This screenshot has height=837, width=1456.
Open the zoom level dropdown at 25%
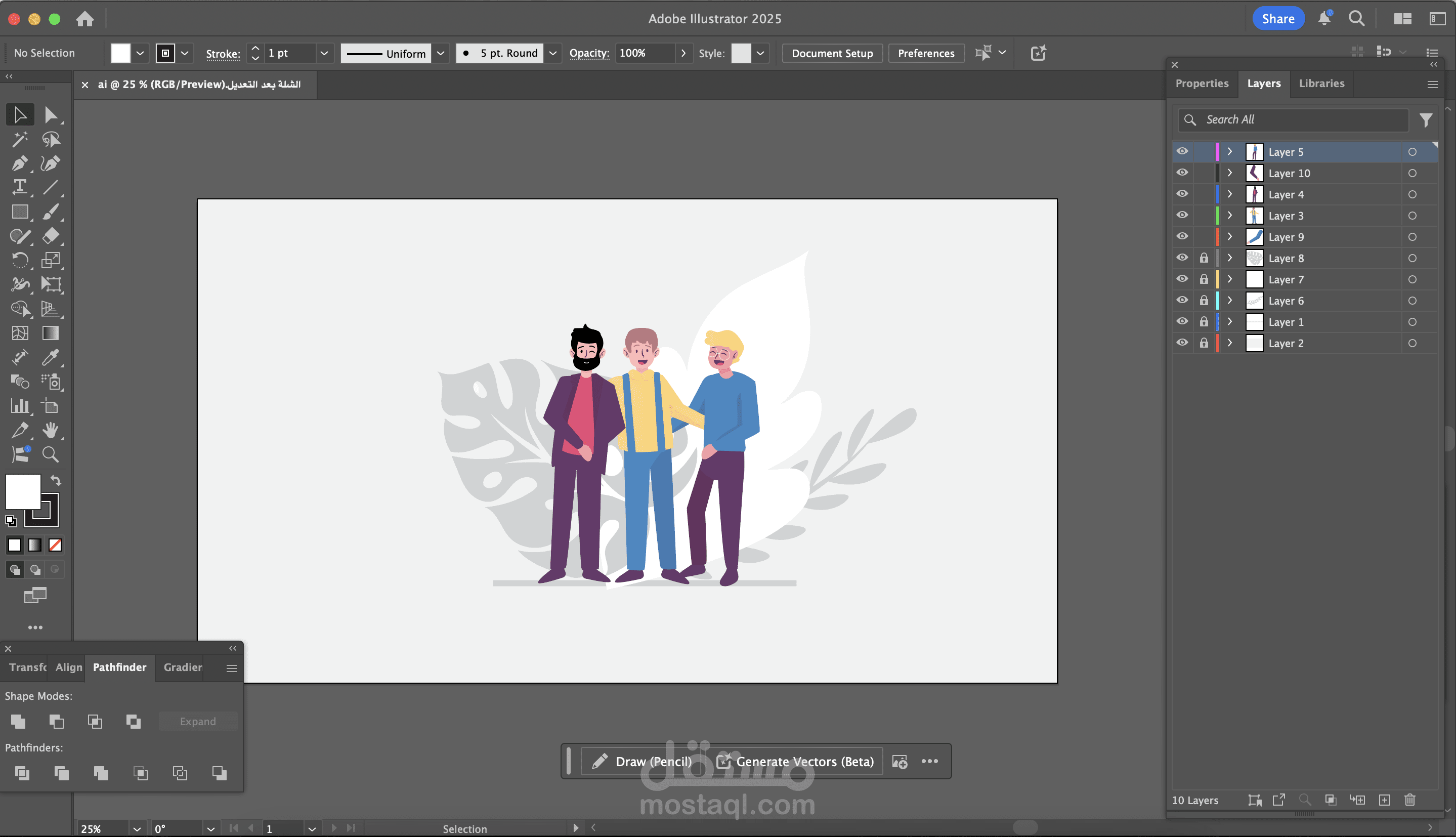137,828
